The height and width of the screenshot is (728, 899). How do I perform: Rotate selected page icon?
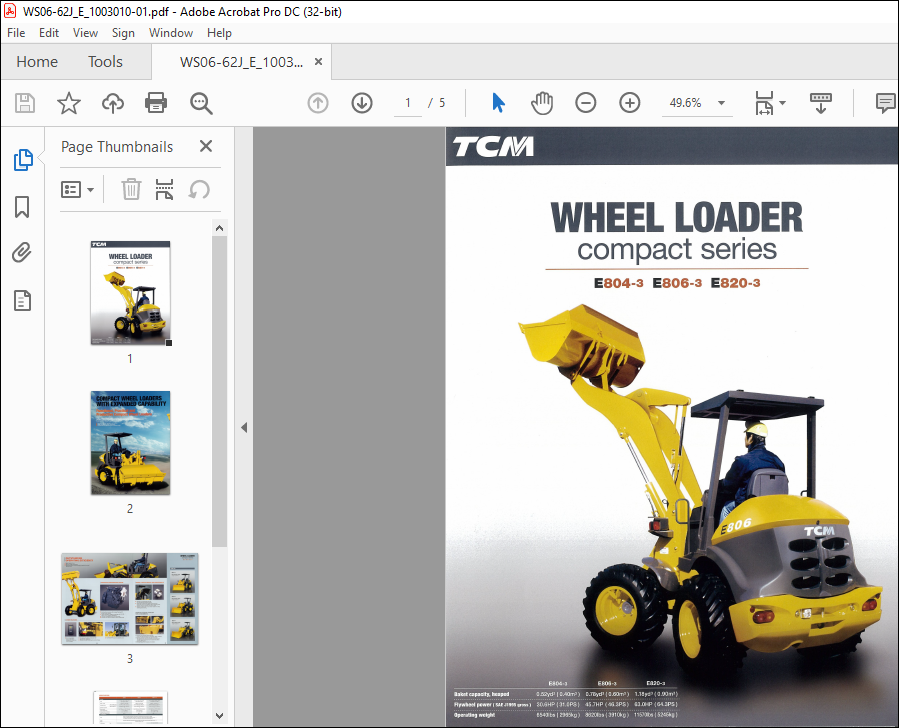point(199,189)
